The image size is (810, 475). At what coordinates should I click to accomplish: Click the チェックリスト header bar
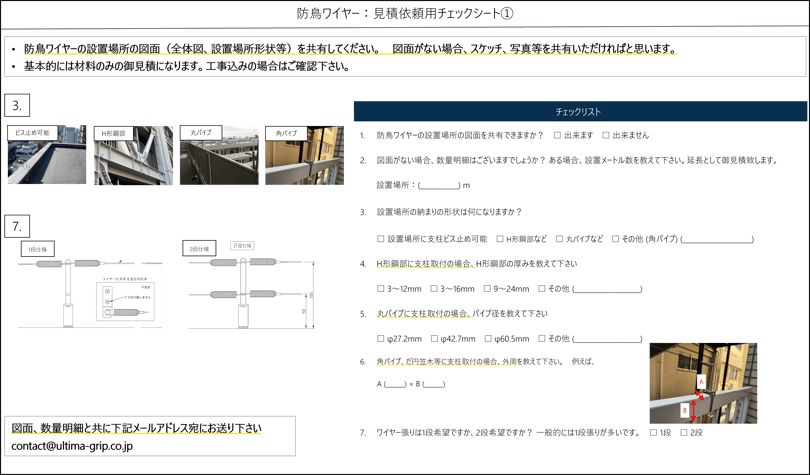point(580,112)
